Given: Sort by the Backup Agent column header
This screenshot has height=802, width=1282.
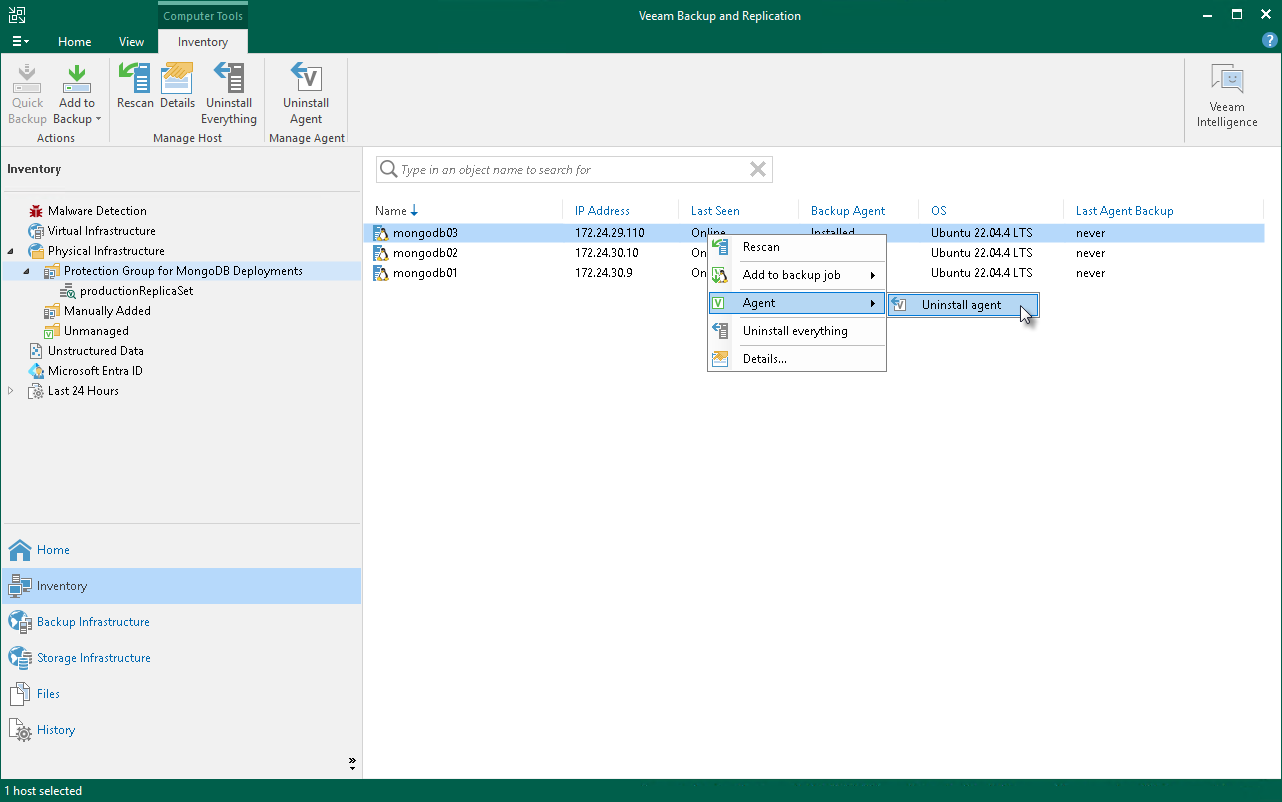Looking at the screenshot, I should click(x=848, y=211).
